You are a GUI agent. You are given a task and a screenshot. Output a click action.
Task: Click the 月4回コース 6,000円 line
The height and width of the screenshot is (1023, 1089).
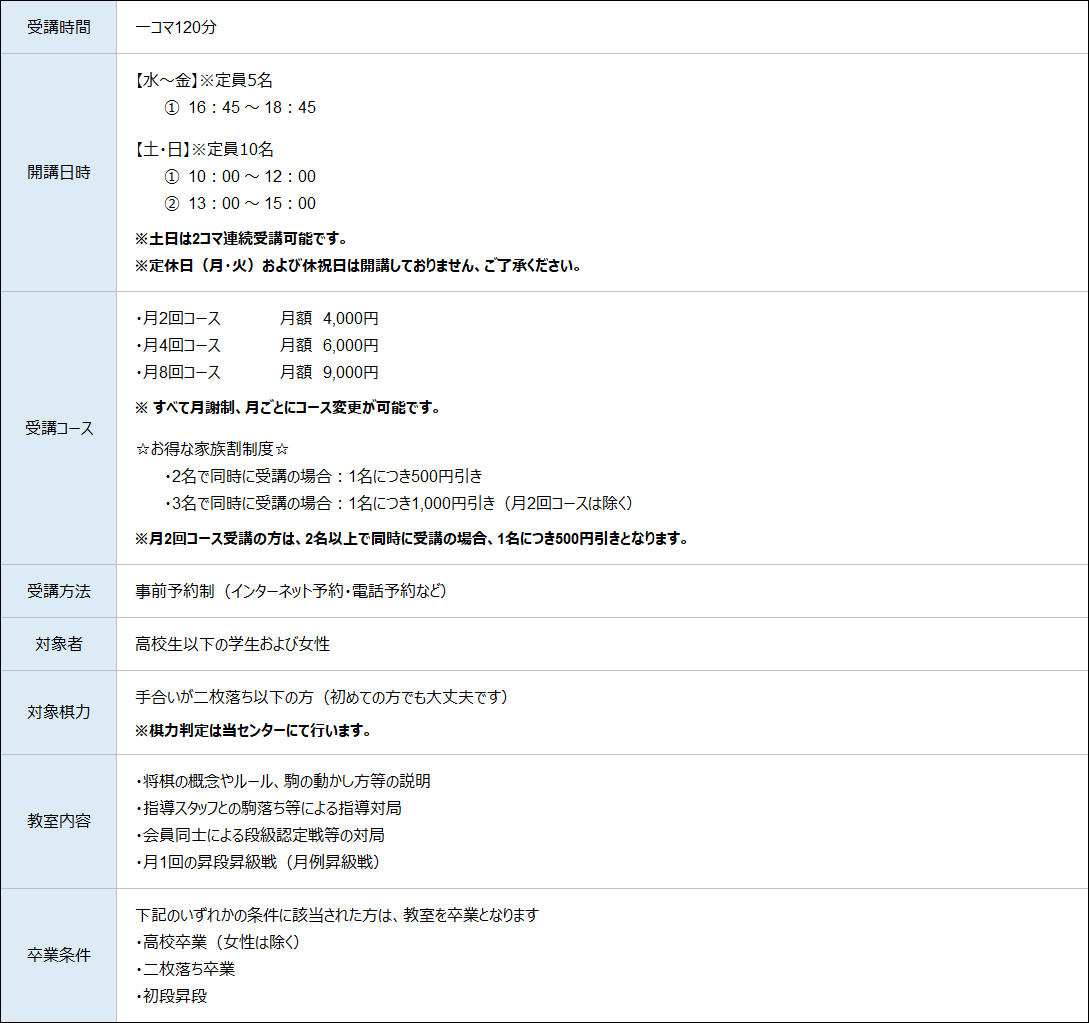pos(256,345)
